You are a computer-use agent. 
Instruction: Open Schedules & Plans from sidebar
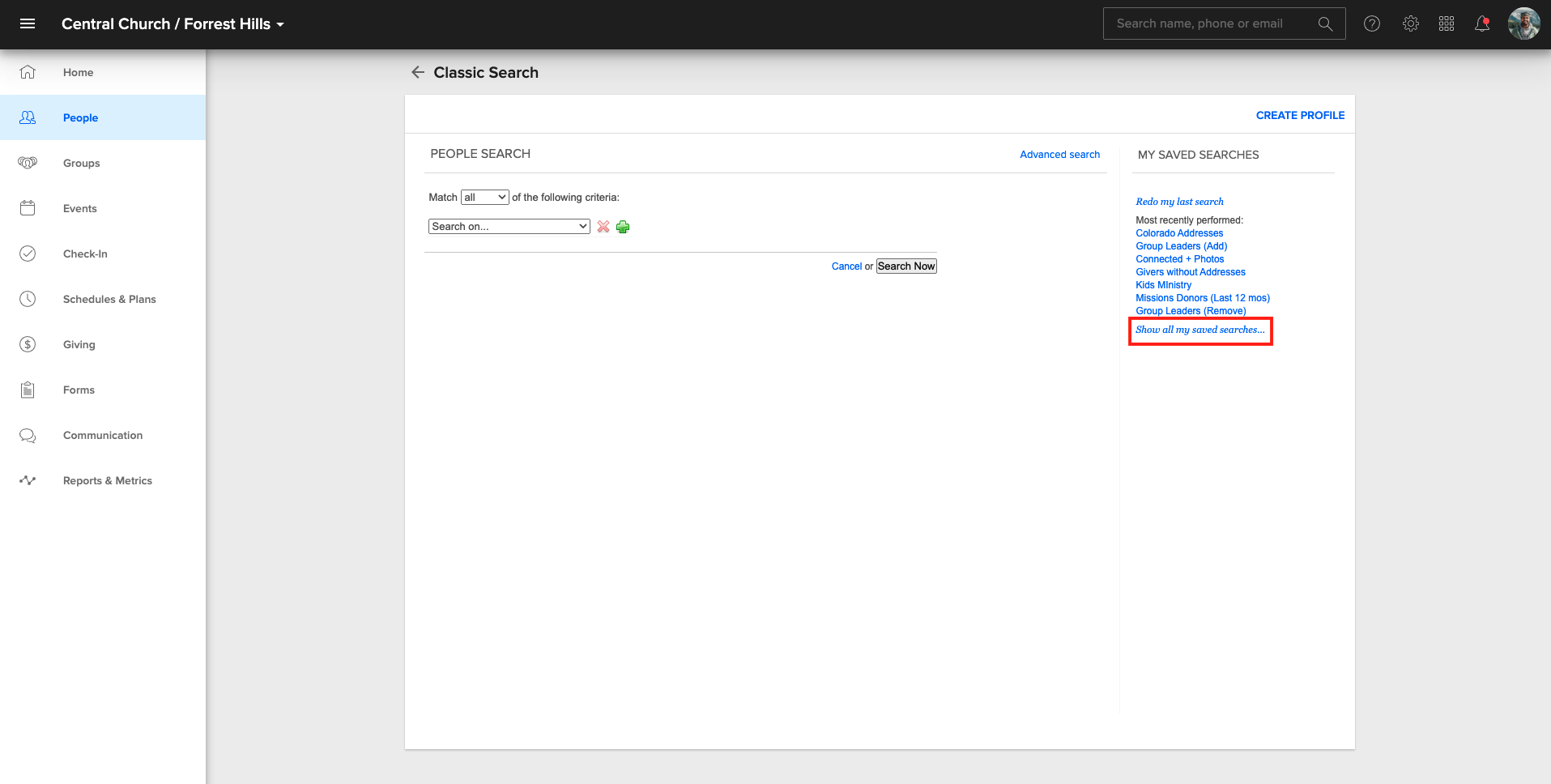point(28,299)
